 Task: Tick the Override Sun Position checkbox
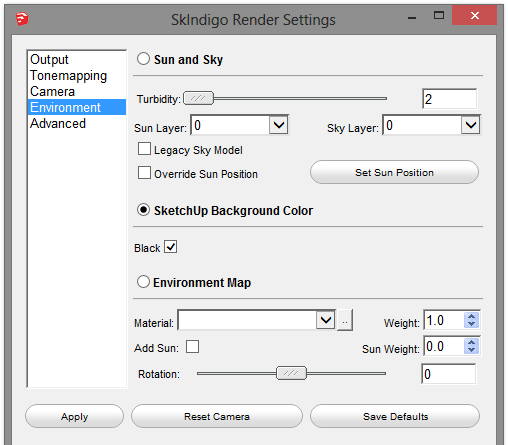point(144,173)
